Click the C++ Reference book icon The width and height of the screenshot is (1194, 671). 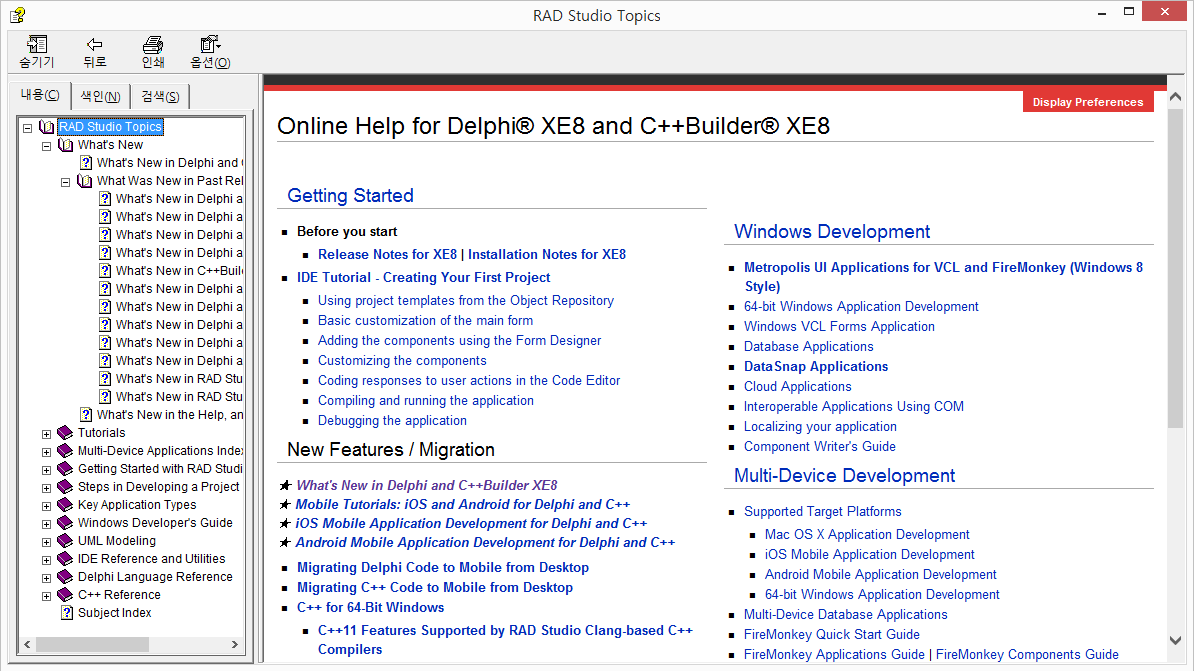tap(65, 595)
